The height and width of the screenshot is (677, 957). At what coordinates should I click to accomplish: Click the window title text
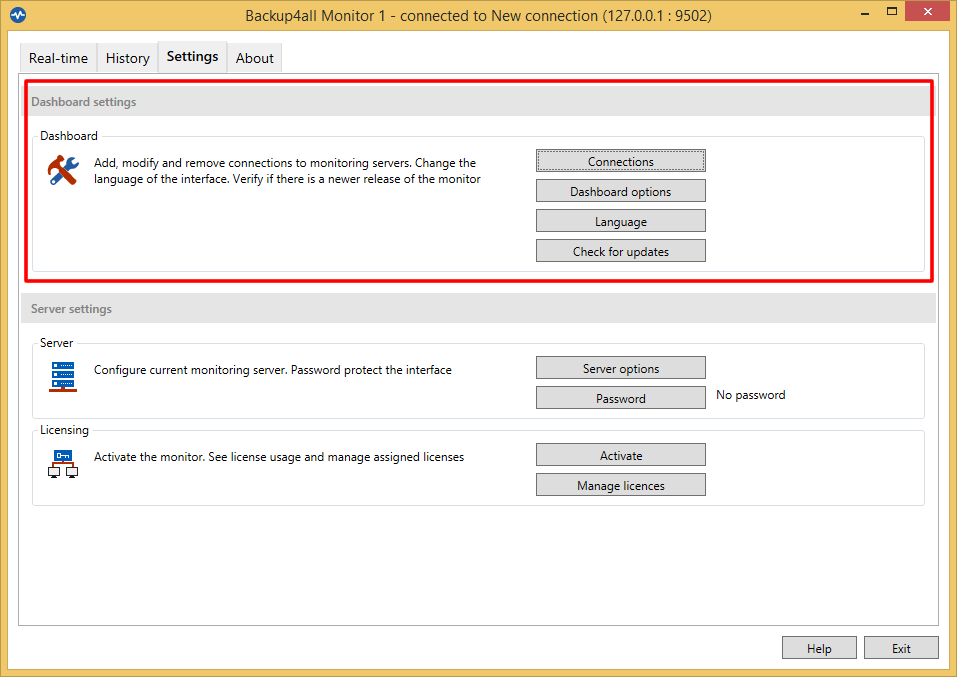coord(478,15)
